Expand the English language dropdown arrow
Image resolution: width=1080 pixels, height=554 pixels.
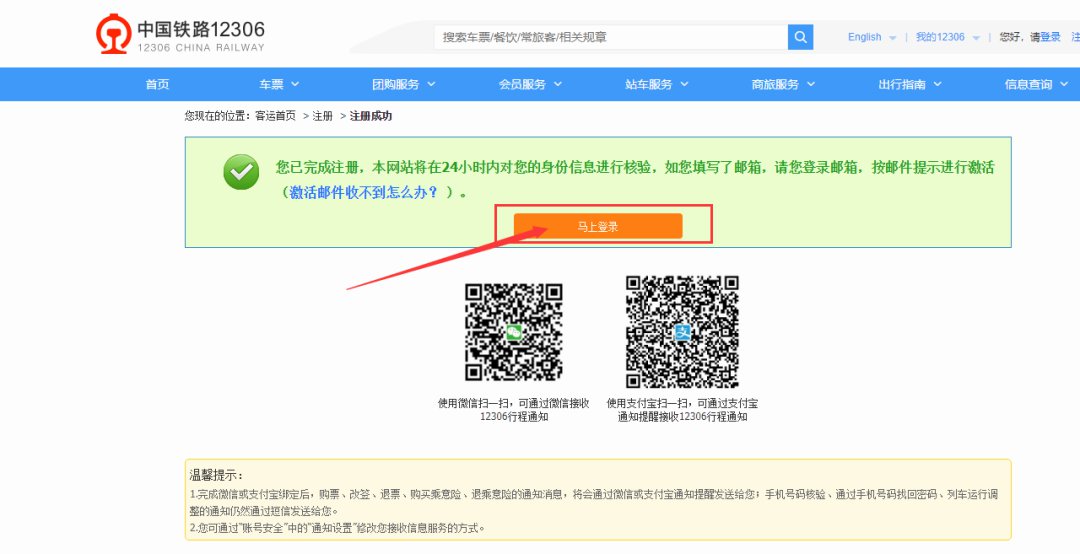pos(893,38)
